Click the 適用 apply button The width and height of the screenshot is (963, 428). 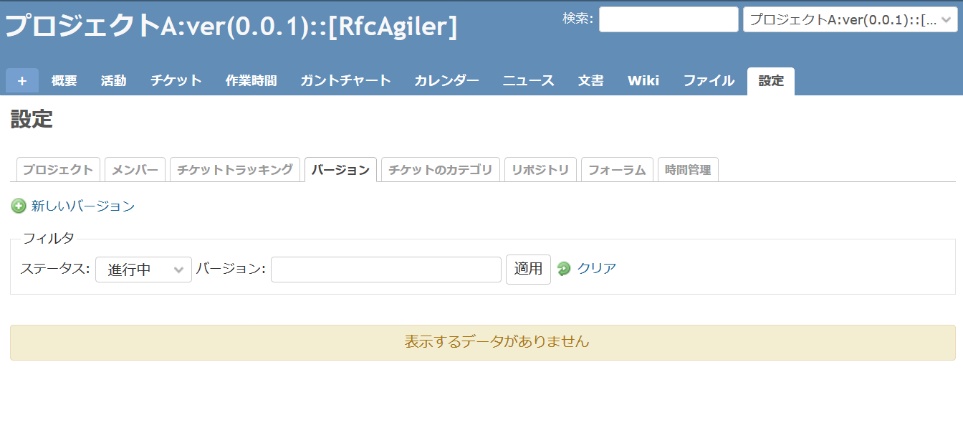[528, 269]
